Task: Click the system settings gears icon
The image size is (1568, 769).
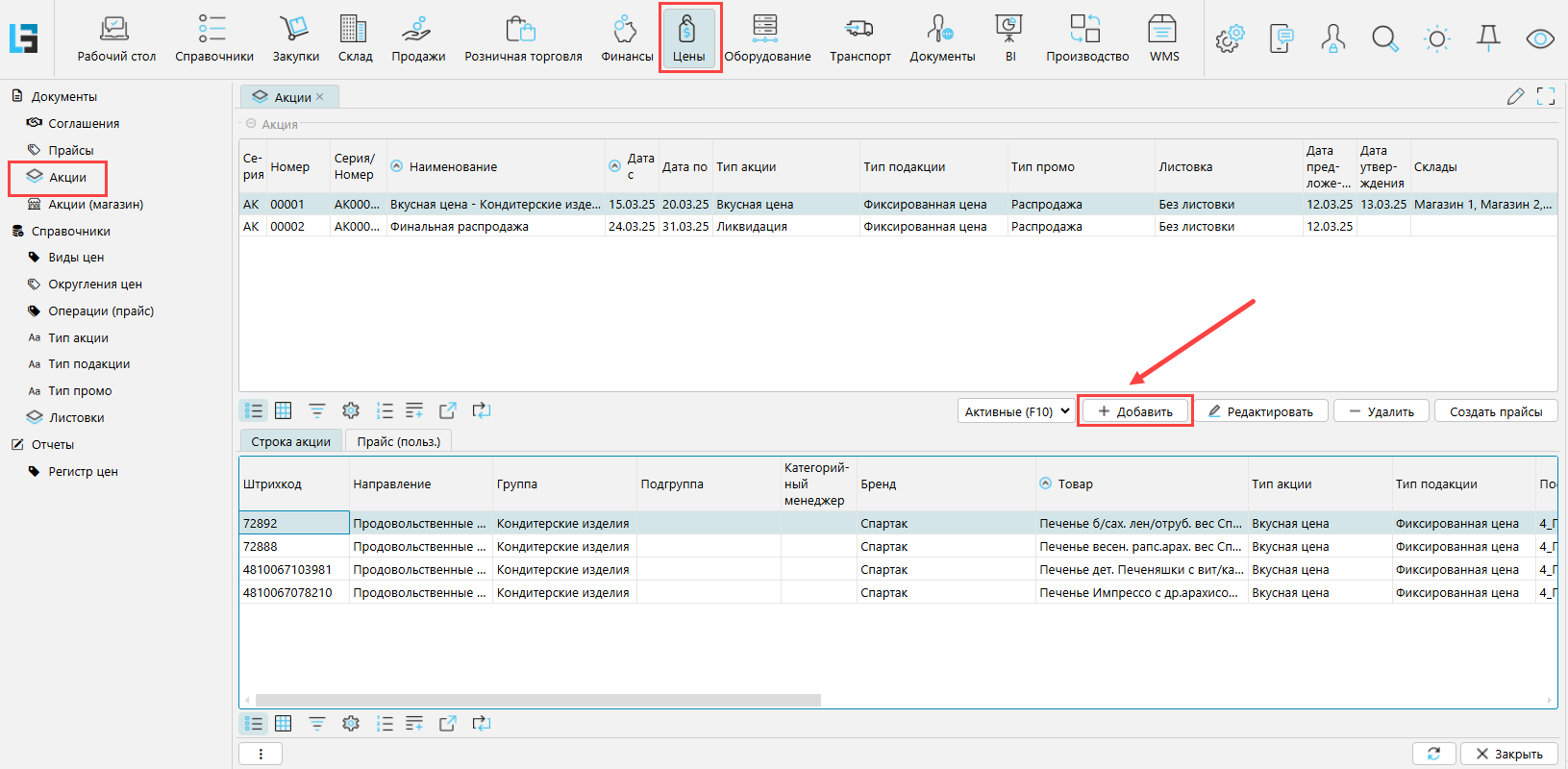Action: click(1229, 39)
